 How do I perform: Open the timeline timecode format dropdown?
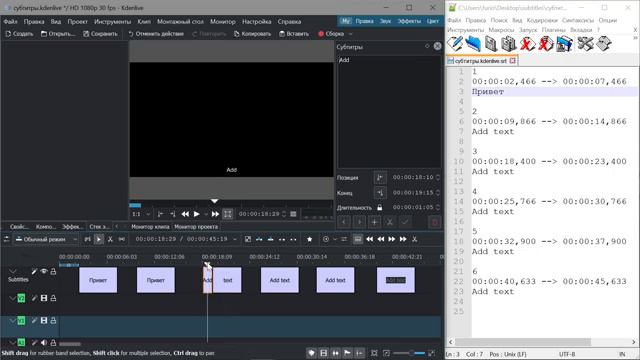pyautogui.click(x=235, y=239)
